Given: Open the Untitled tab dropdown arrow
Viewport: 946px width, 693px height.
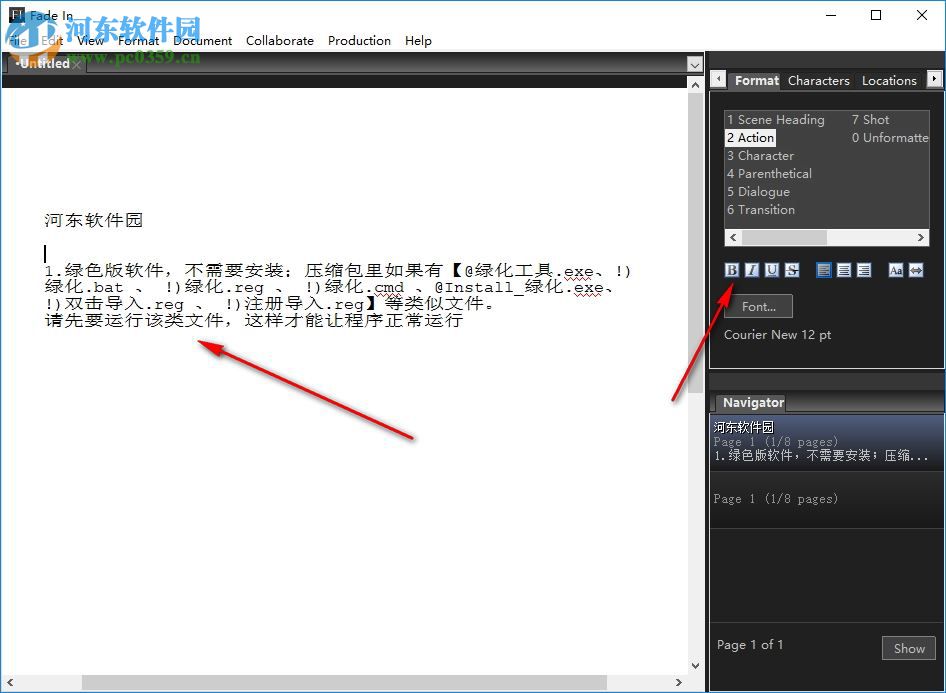Looking at the screenshot, I should coord(694,63).
